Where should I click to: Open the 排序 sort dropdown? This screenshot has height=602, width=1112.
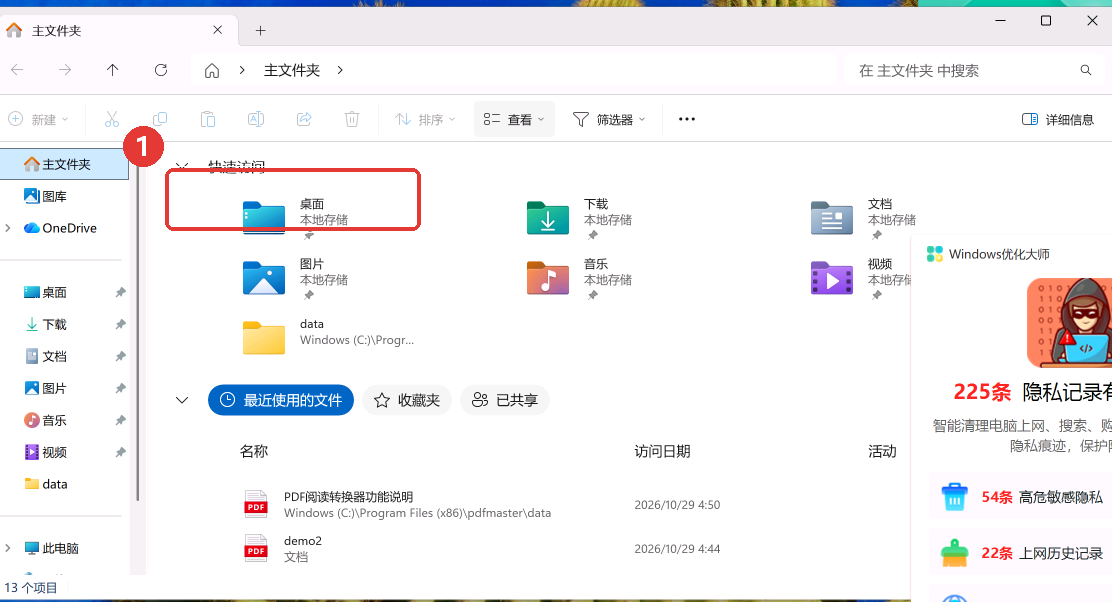pyautogui.click(x=425, y=119)
